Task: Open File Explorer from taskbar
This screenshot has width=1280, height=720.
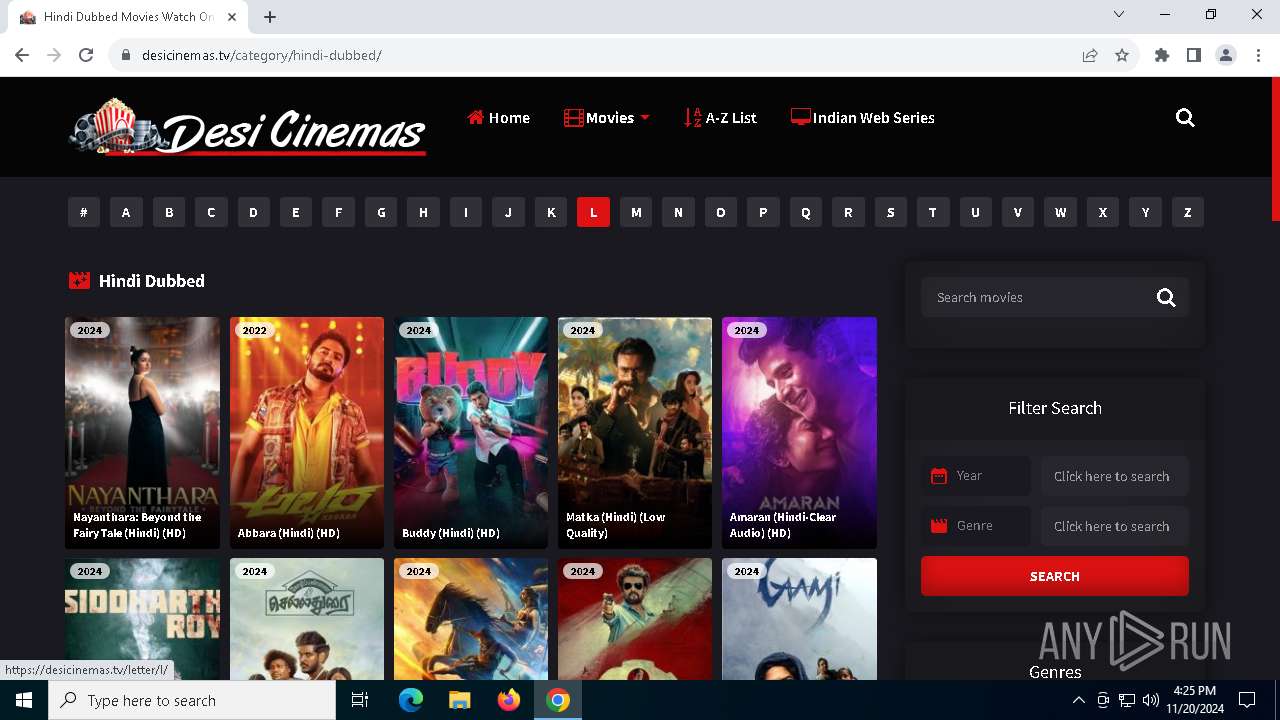Action: 459,700
